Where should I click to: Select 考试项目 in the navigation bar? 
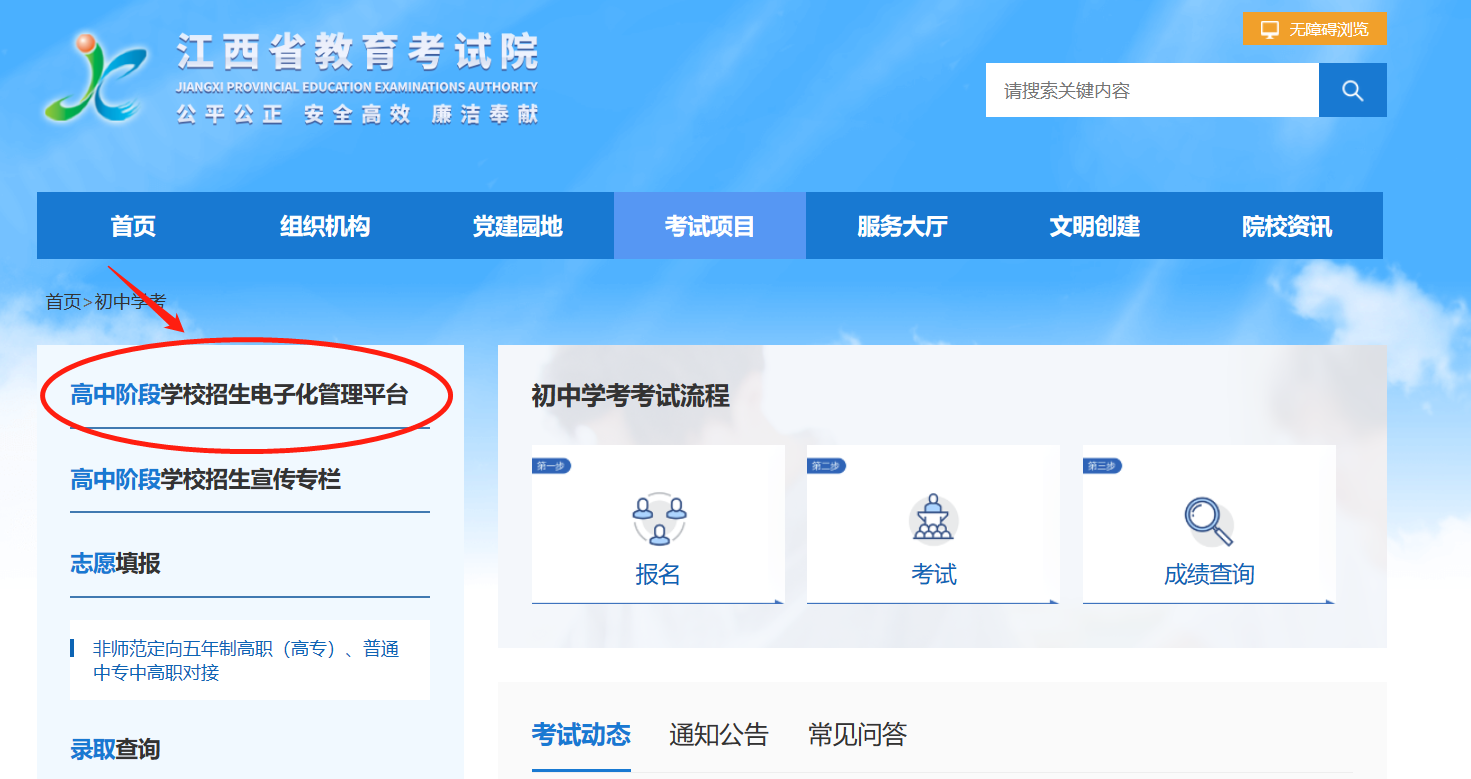tap(709, 226)
